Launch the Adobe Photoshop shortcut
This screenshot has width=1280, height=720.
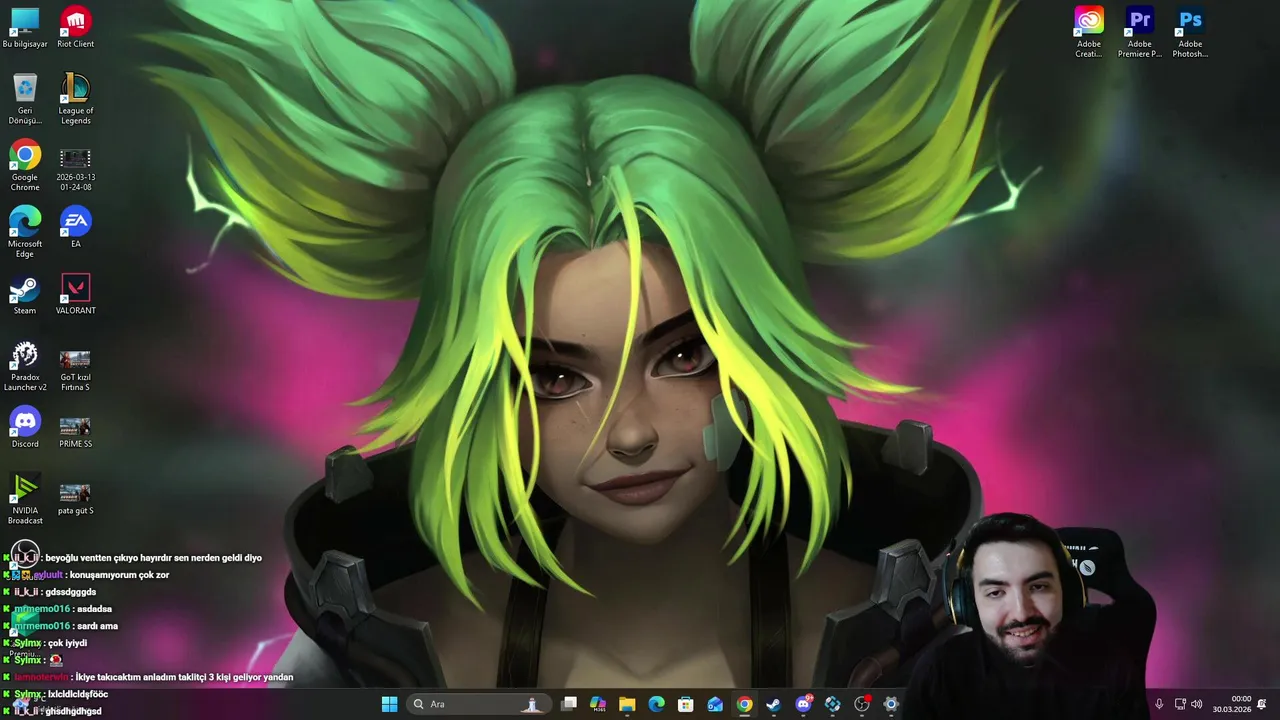(x=1190, y=32)
